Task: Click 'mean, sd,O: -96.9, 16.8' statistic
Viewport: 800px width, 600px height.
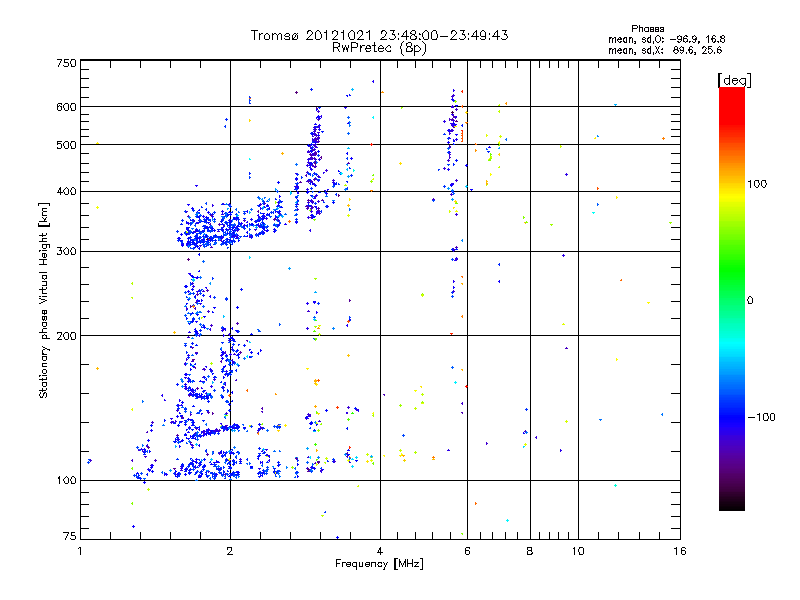Action: click(666, 39)
